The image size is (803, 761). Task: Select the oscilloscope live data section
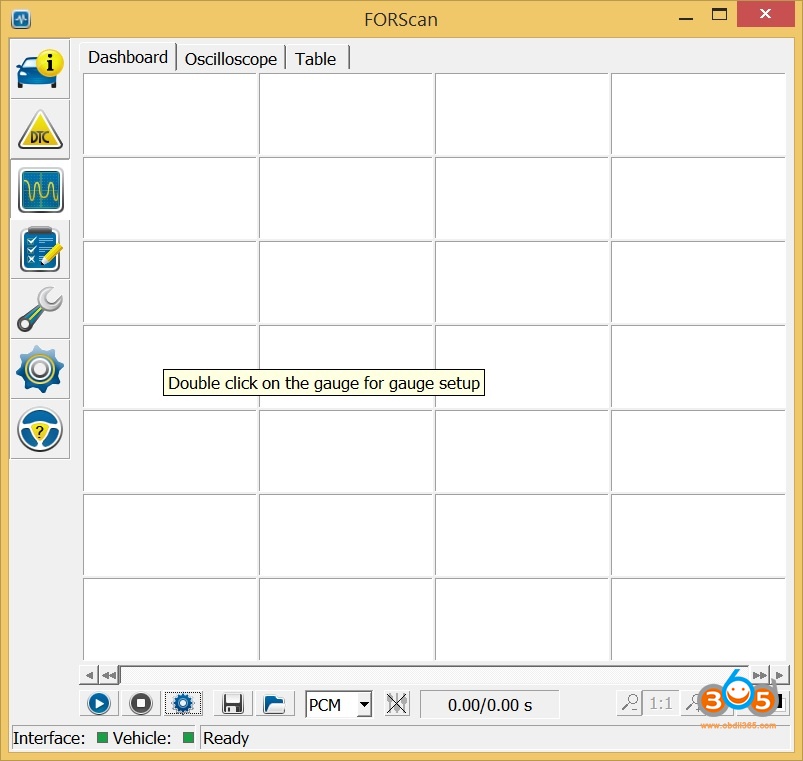[x=40, y=190]
